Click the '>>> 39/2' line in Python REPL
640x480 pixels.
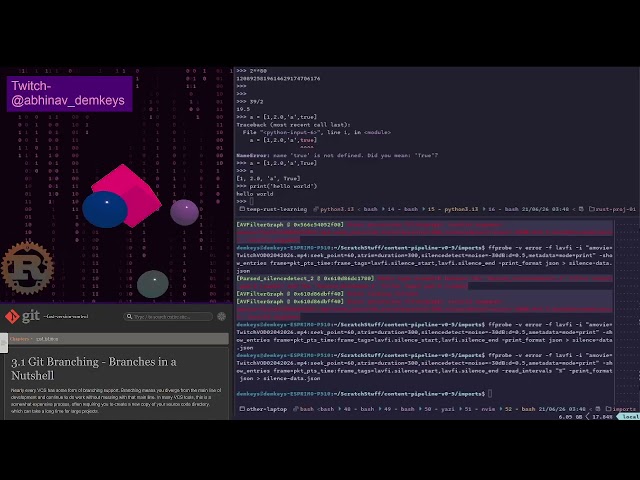point(250,102)
